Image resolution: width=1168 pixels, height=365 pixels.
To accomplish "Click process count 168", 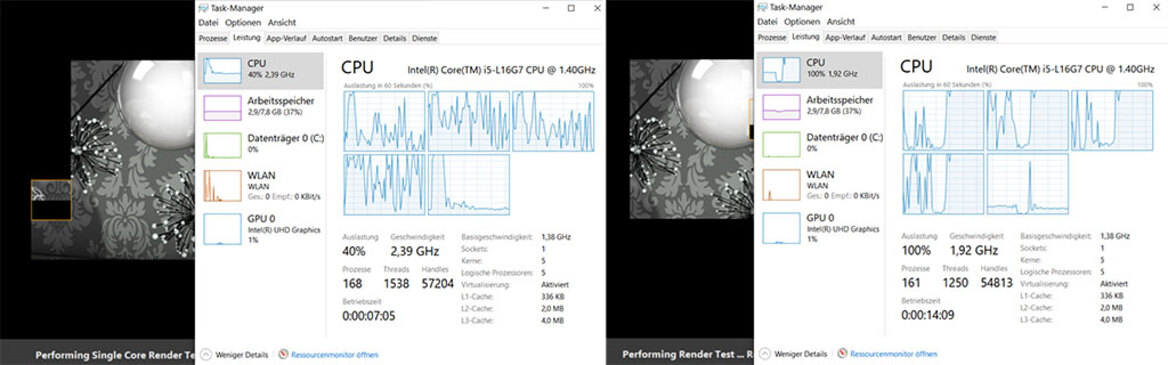I will tap(352, 283).
